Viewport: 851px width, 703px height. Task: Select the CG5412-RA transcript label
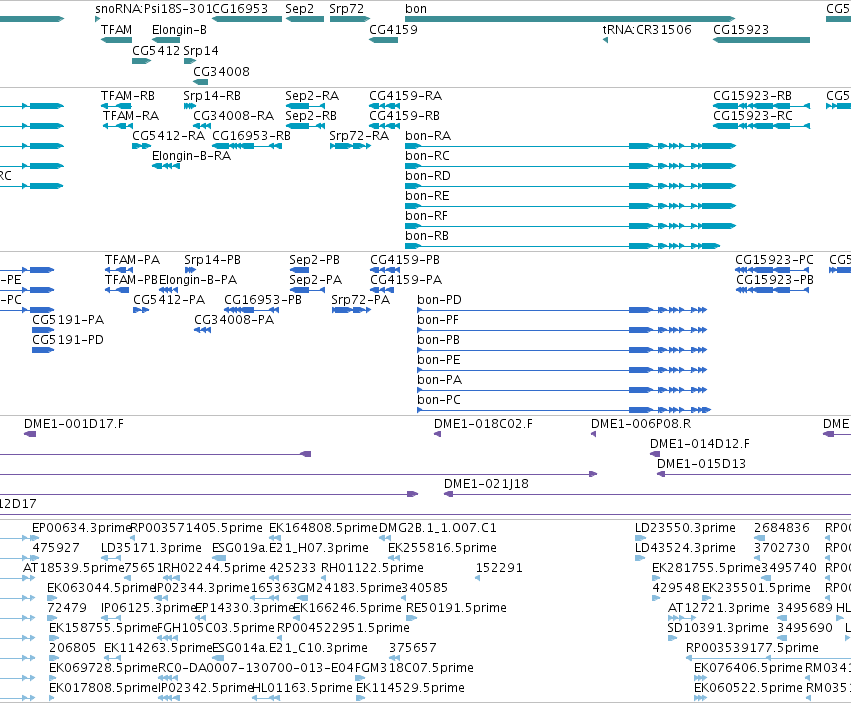tap(169, 136)
